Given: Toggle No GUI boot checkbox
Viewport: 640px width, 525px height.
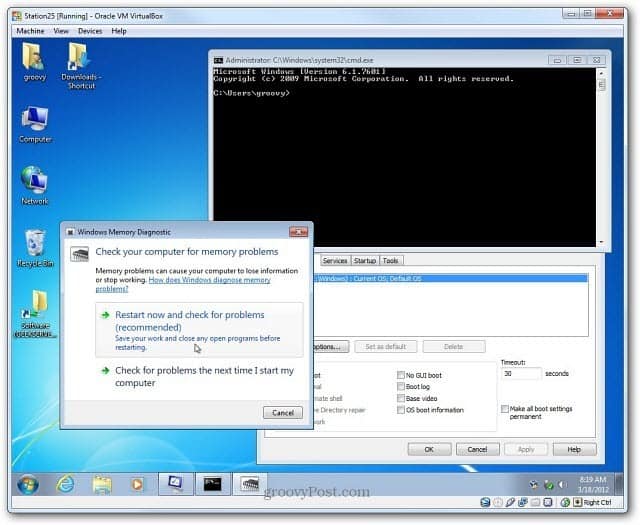Looking at the screenshot, I should (x=401, y=375).
